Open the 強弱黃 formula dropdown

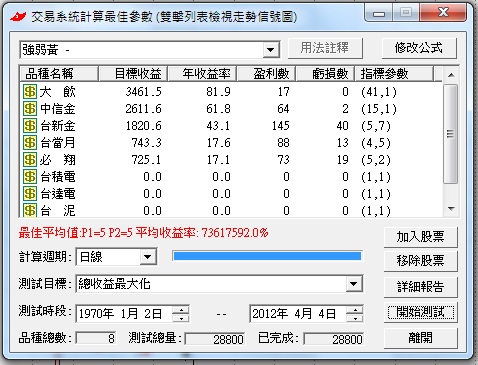tap(271, 50)
